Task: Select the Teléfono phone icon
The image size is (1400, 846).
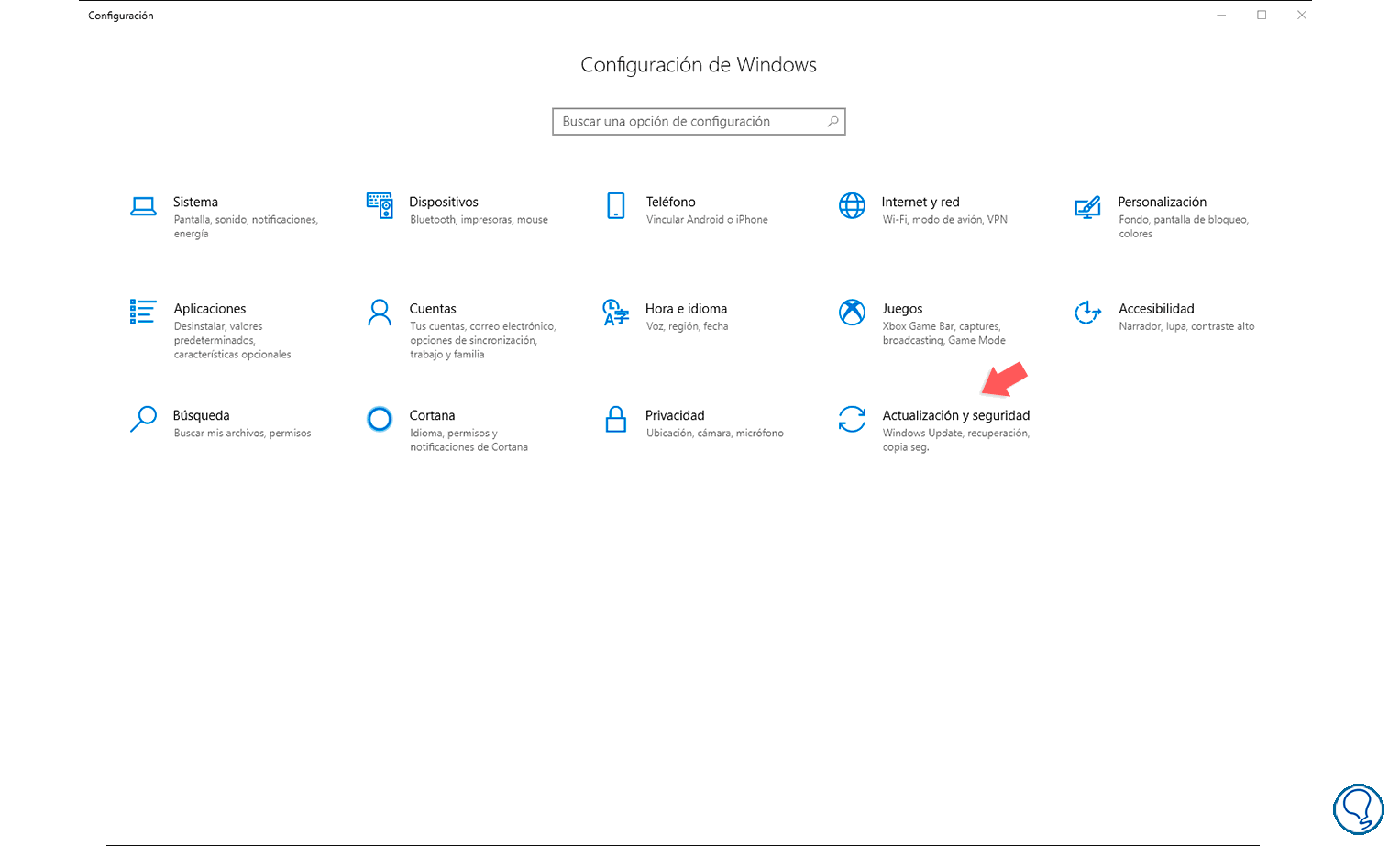Action: pos(616,206)
